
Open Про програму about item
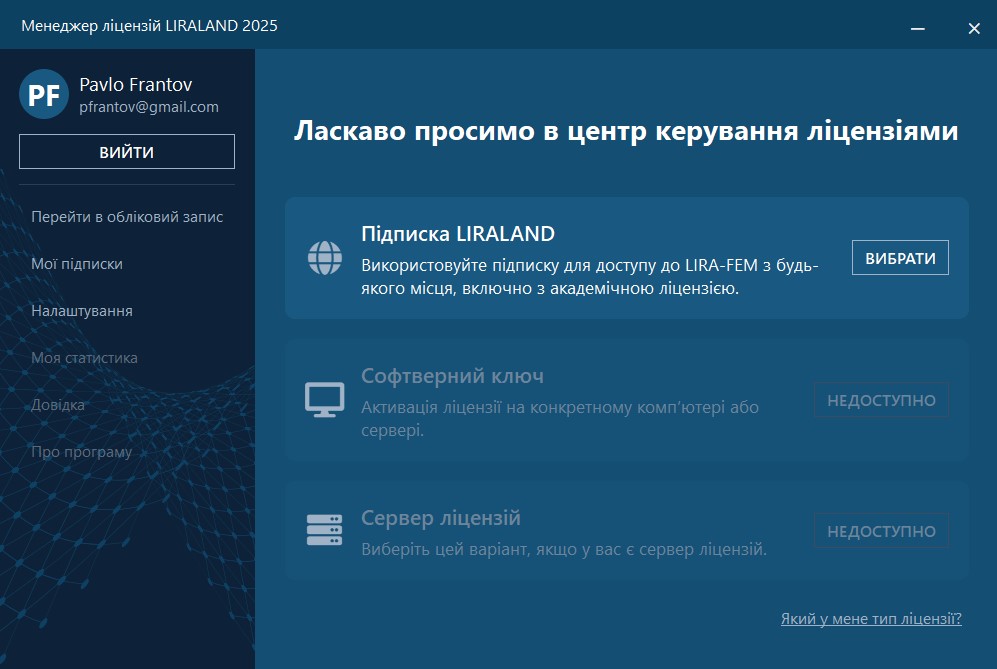coord(81,452)
